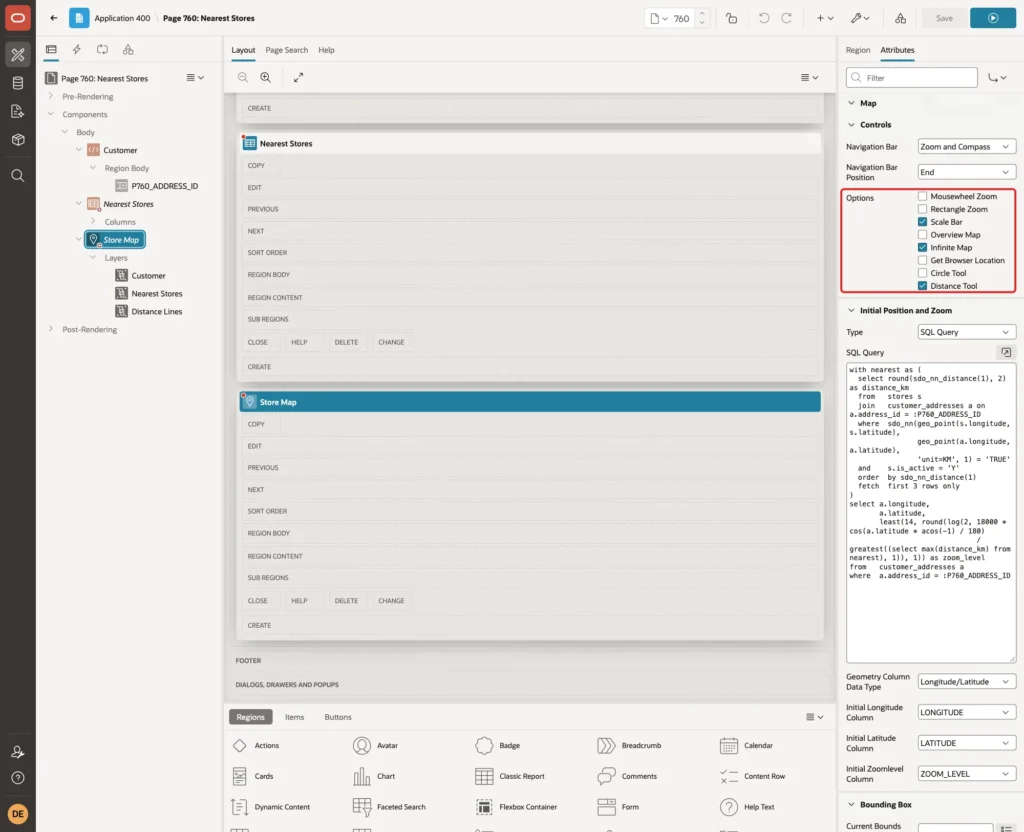Click the Application 400 page icon

(x=79, y=18)
